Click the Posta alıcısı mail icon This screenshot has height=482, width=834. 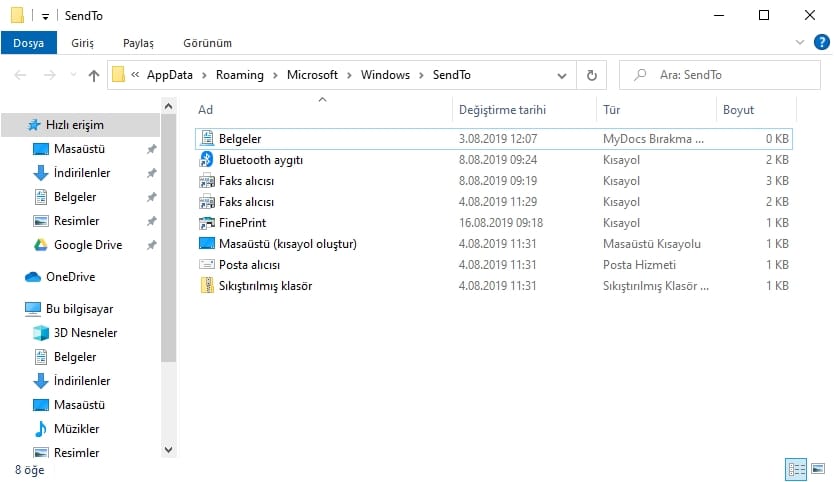(206, 264)
